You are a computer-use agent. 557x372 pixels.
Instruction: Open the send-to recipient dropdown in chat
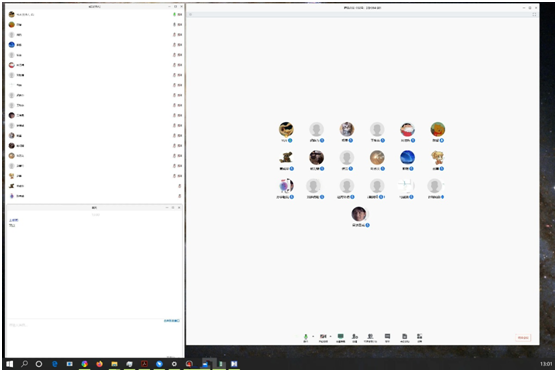(172, 320)
